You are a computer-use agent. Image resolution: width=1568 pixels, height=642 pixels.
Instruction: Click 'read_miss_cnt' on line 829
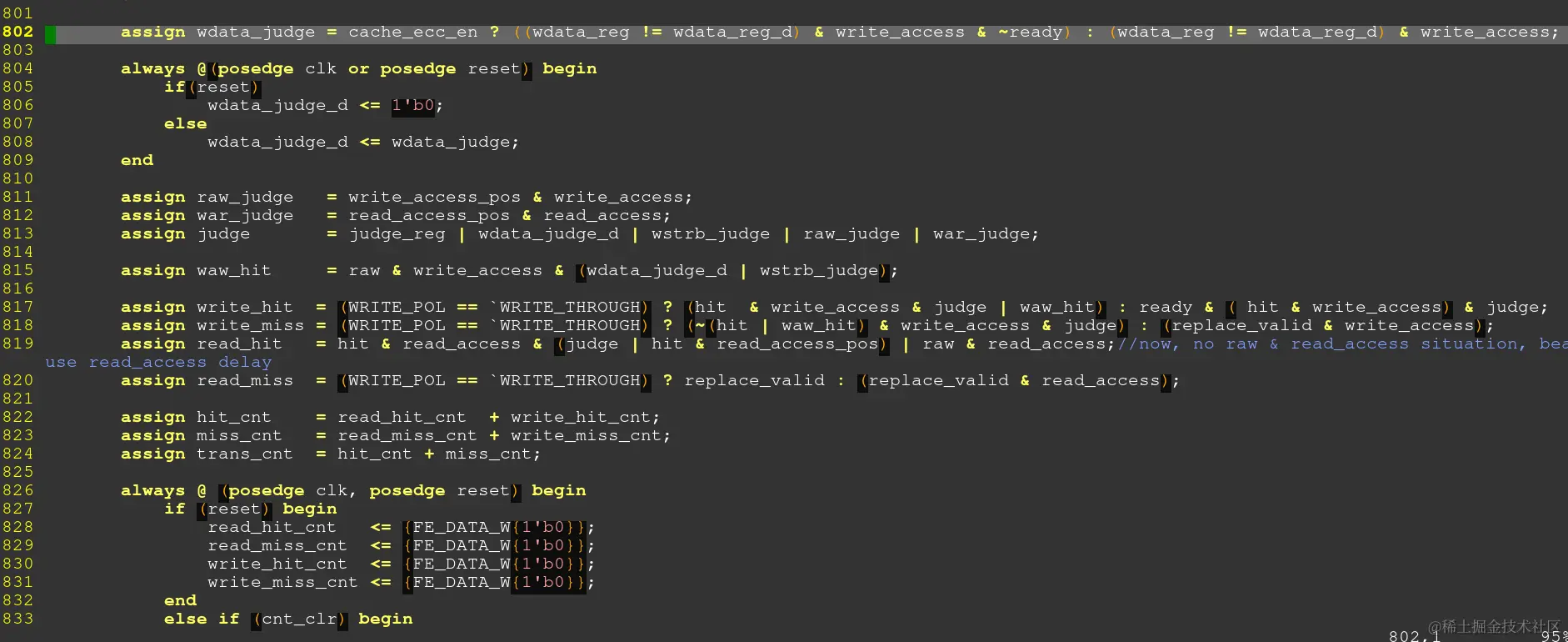click(277, 545)
